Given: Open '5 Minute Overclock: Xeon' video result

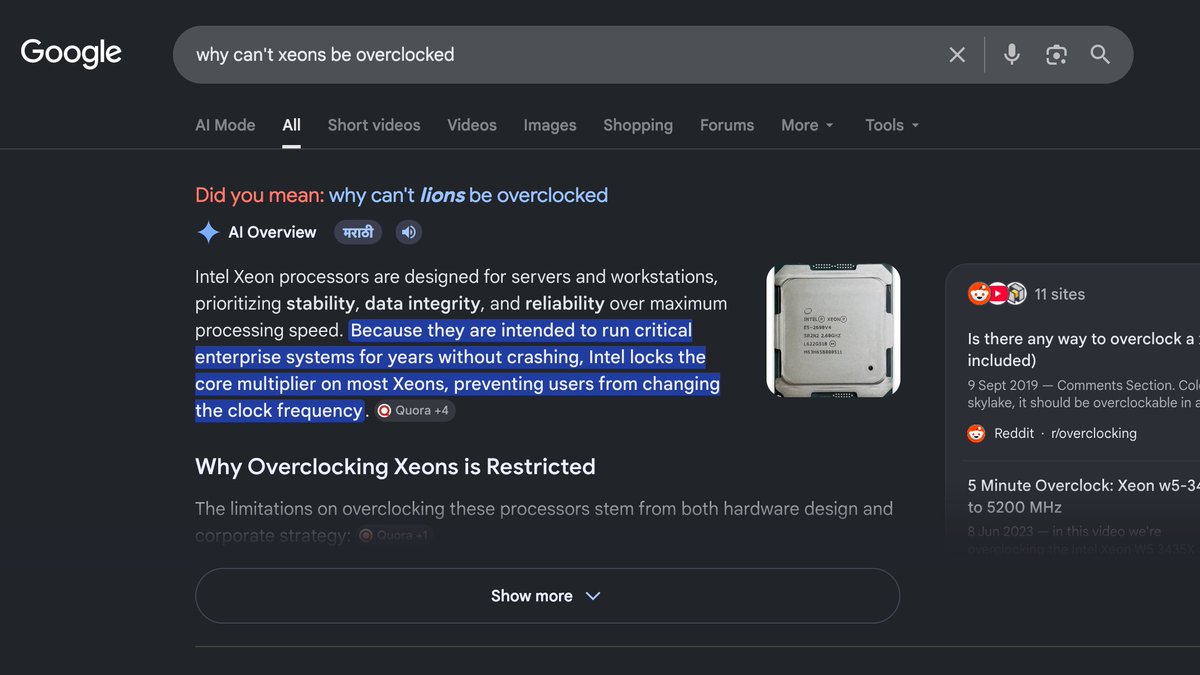Looking at the screenshot, I should (x=1083, y=496).
